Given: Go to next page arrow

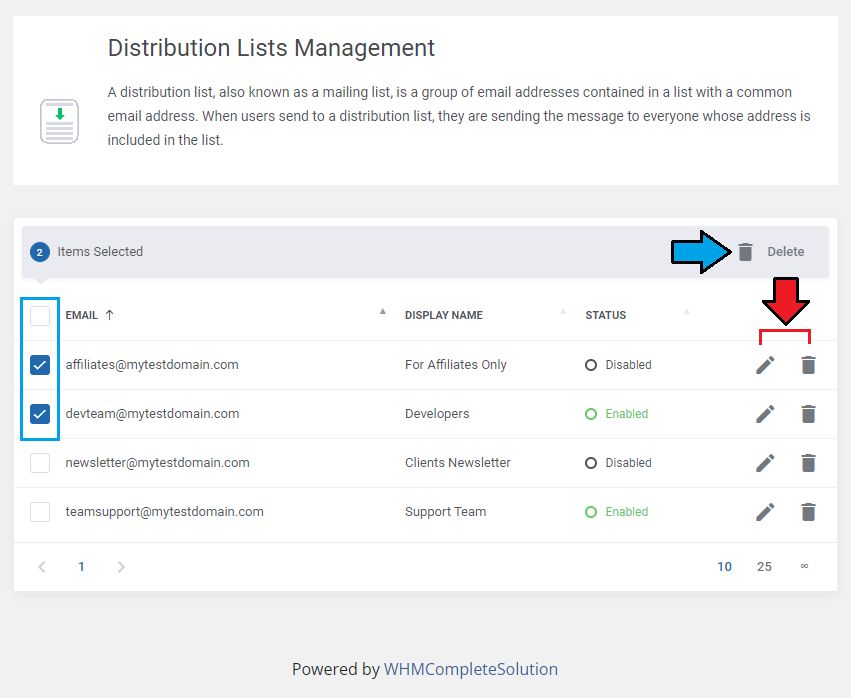Looking at the screenshot, I should point(121,567).
